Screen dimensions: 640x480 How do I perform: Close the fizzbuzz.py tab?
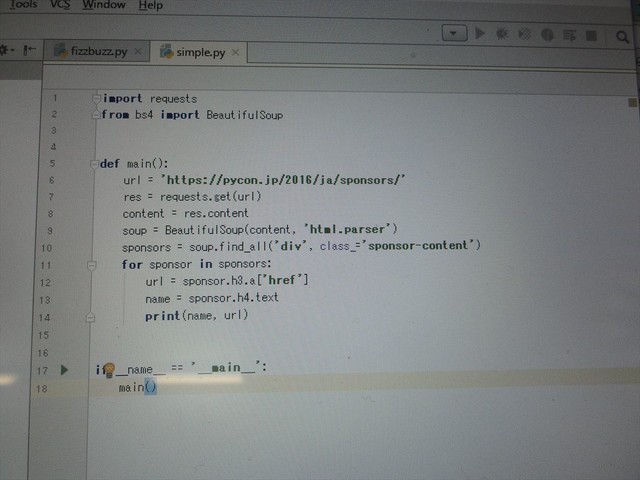click(x=138, y=51)
